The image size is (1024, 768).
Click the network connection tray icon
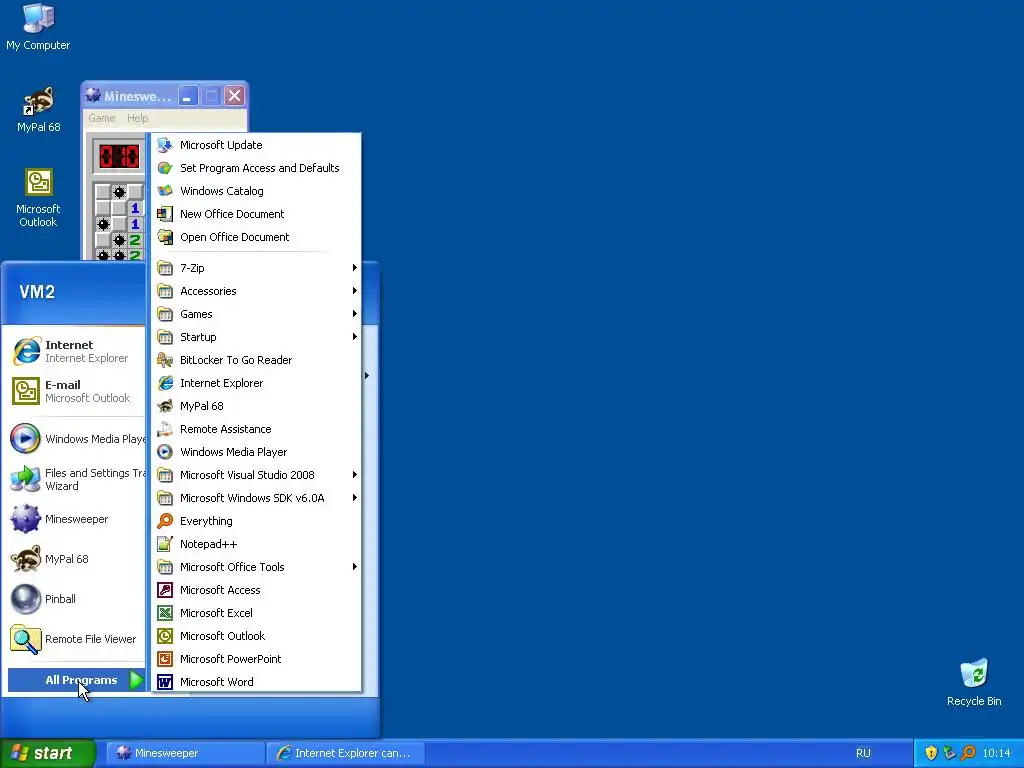pos(950,753)
